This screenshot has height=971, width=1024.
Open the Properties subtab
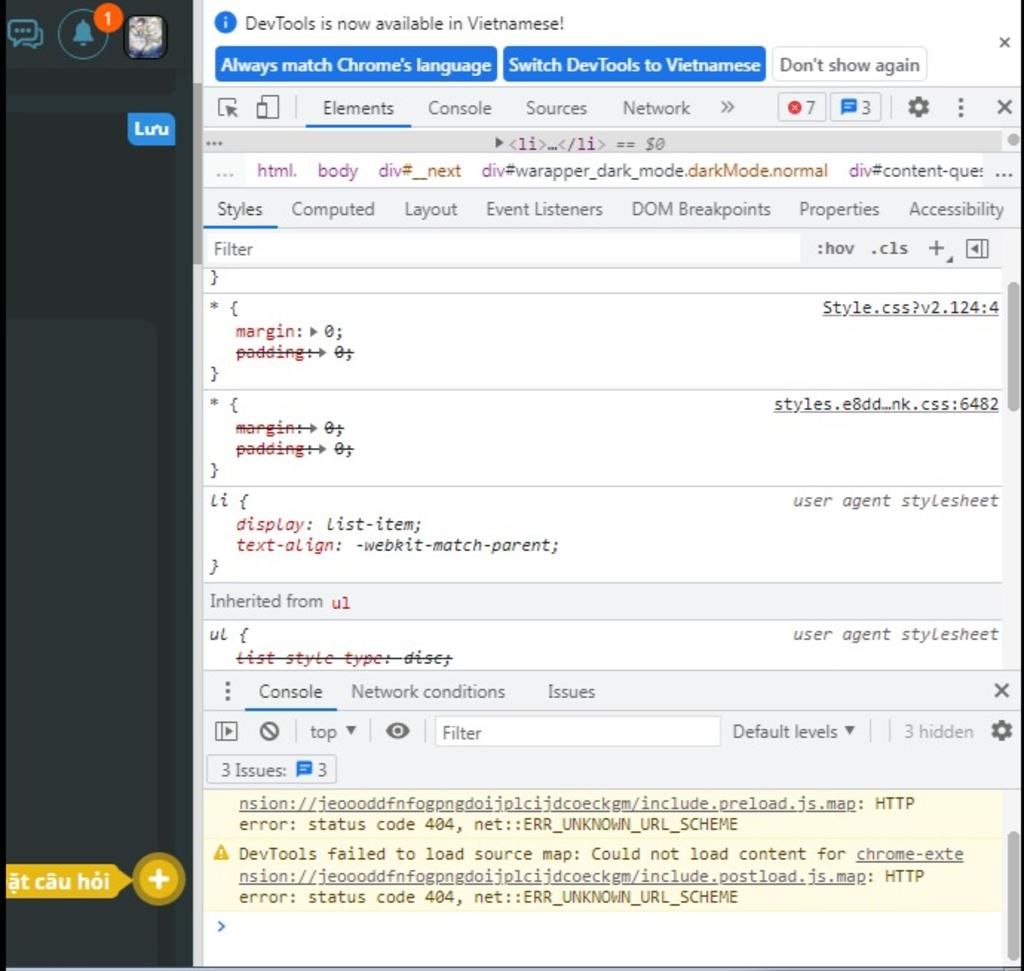[x=839, y=210]
